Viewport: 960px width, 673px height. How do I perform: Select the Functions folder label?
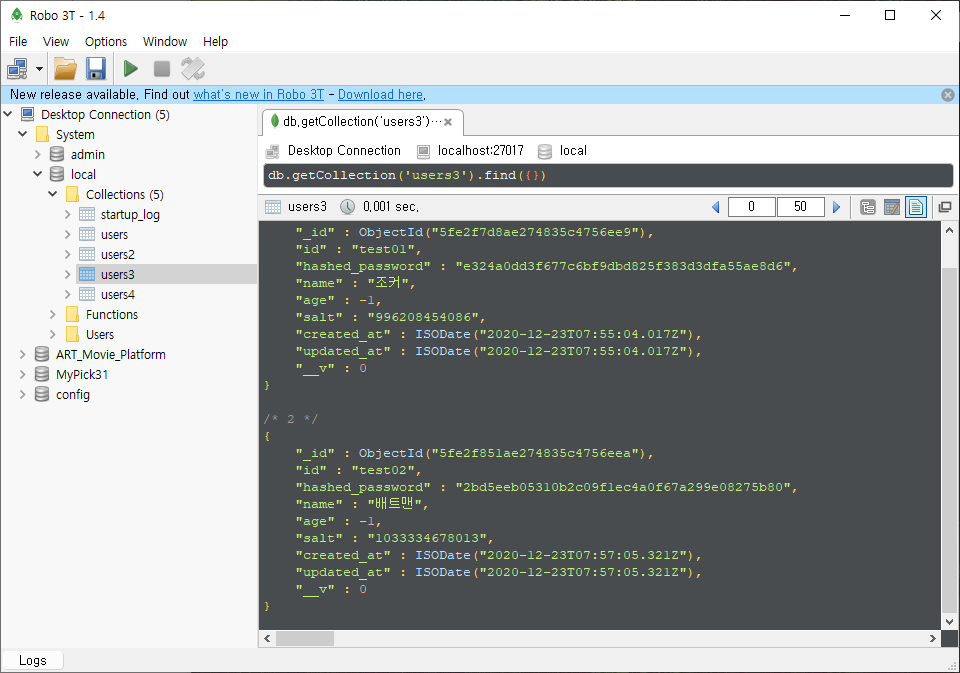tap(112, 315)
